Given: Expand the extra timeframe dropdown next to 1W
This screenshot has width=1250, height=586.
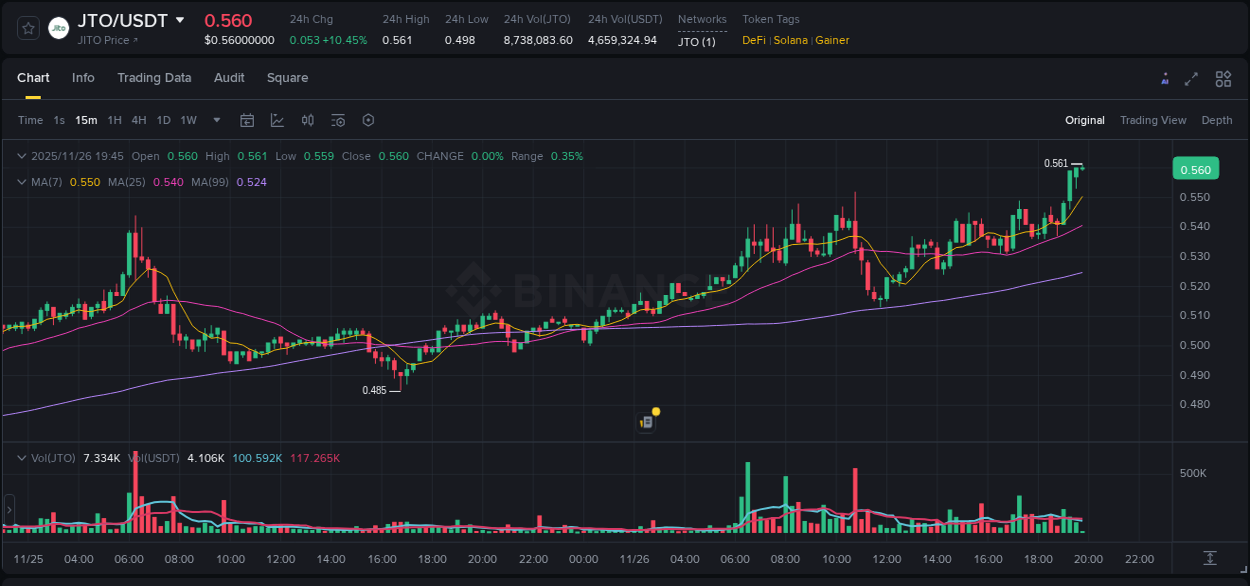Looking at the screenshot, I should (x=215, y=120).
